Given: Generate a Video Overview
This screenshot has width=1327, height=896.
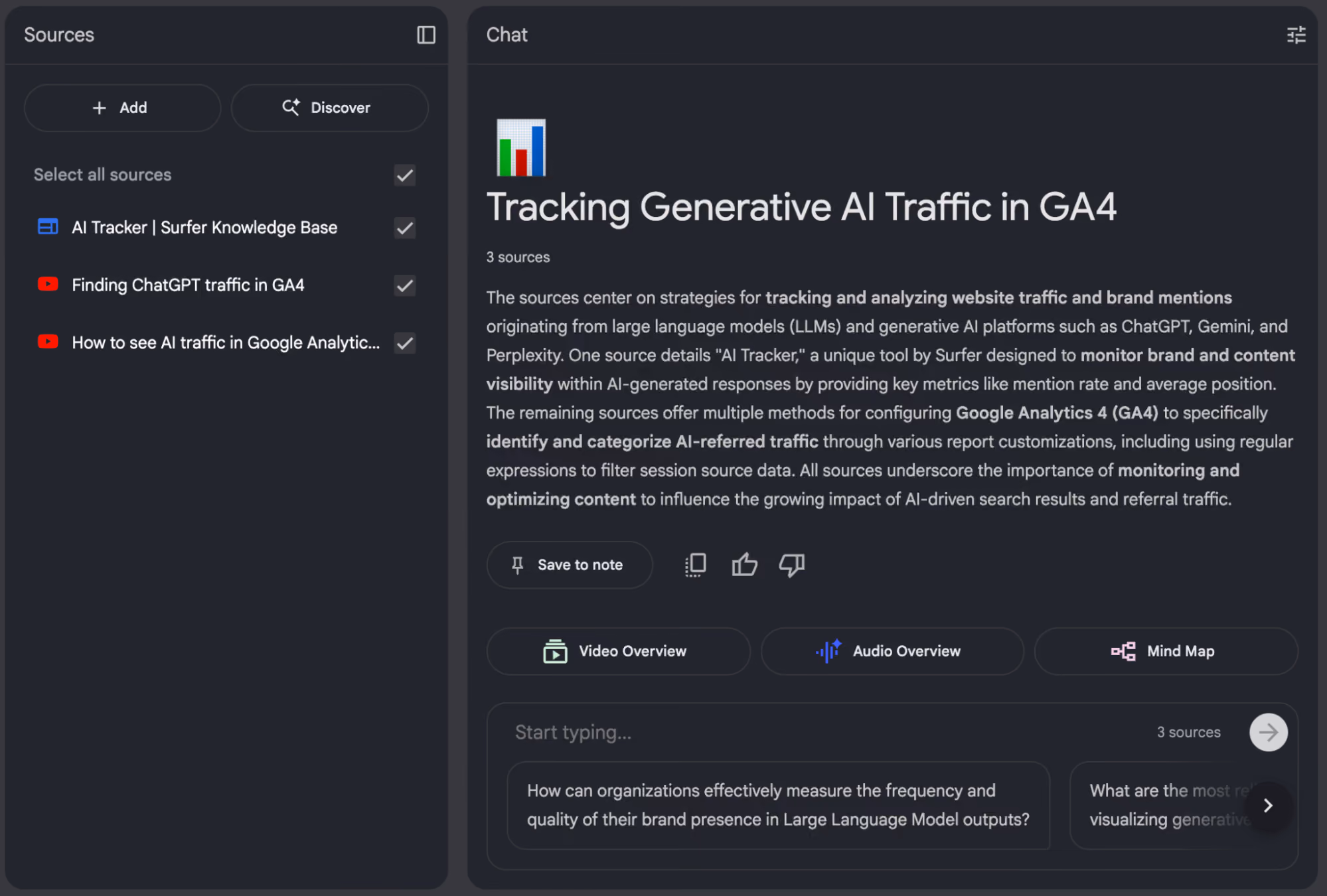Looking at the screenshot, I should 618,651.
